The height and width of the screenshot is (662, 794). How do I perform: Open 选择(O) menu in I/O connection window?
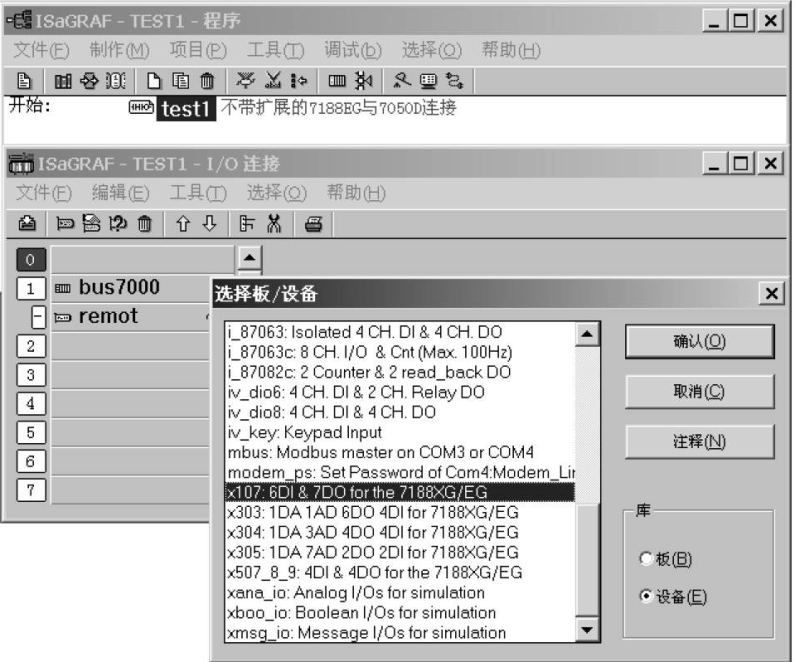tap(276, 192)
